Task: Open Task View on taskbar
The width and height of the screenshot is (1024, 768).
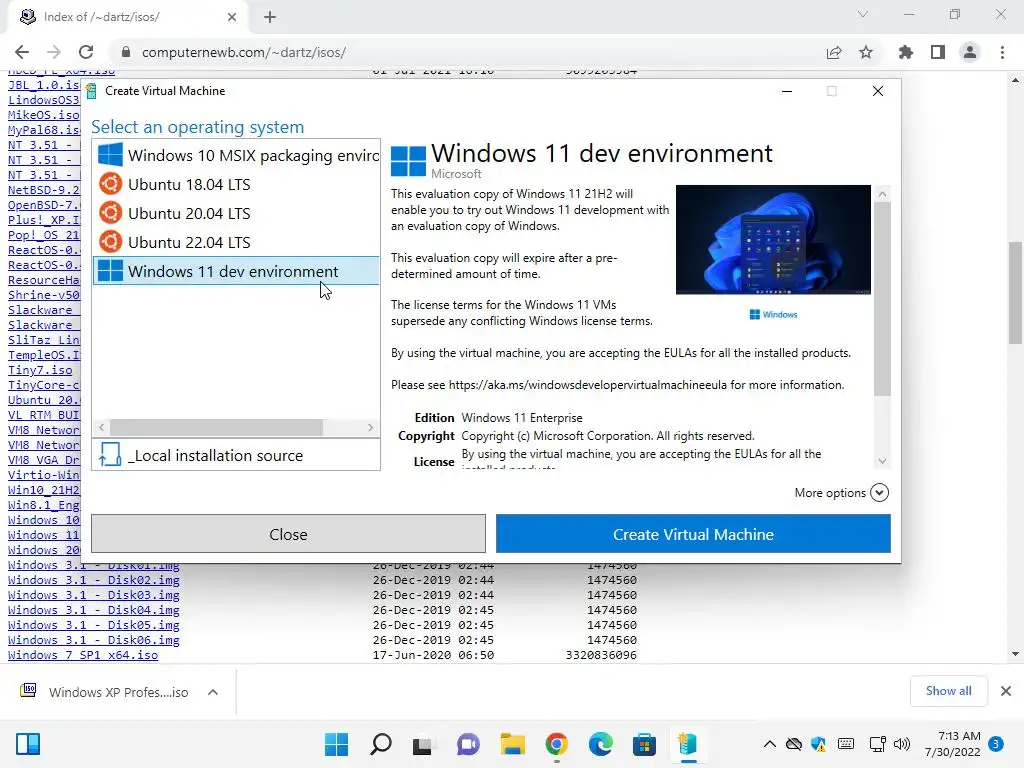Action: (x=423, y=744)
